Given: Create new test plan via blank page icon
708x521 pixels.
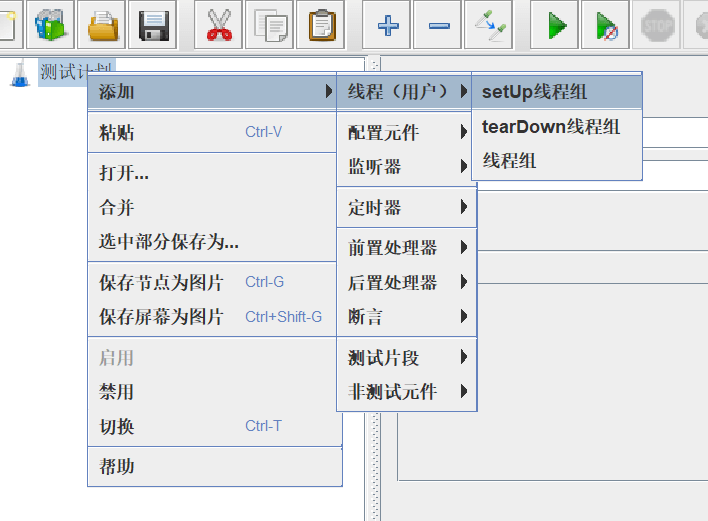Looking at the screenshot, I should [x=9, y=25].
